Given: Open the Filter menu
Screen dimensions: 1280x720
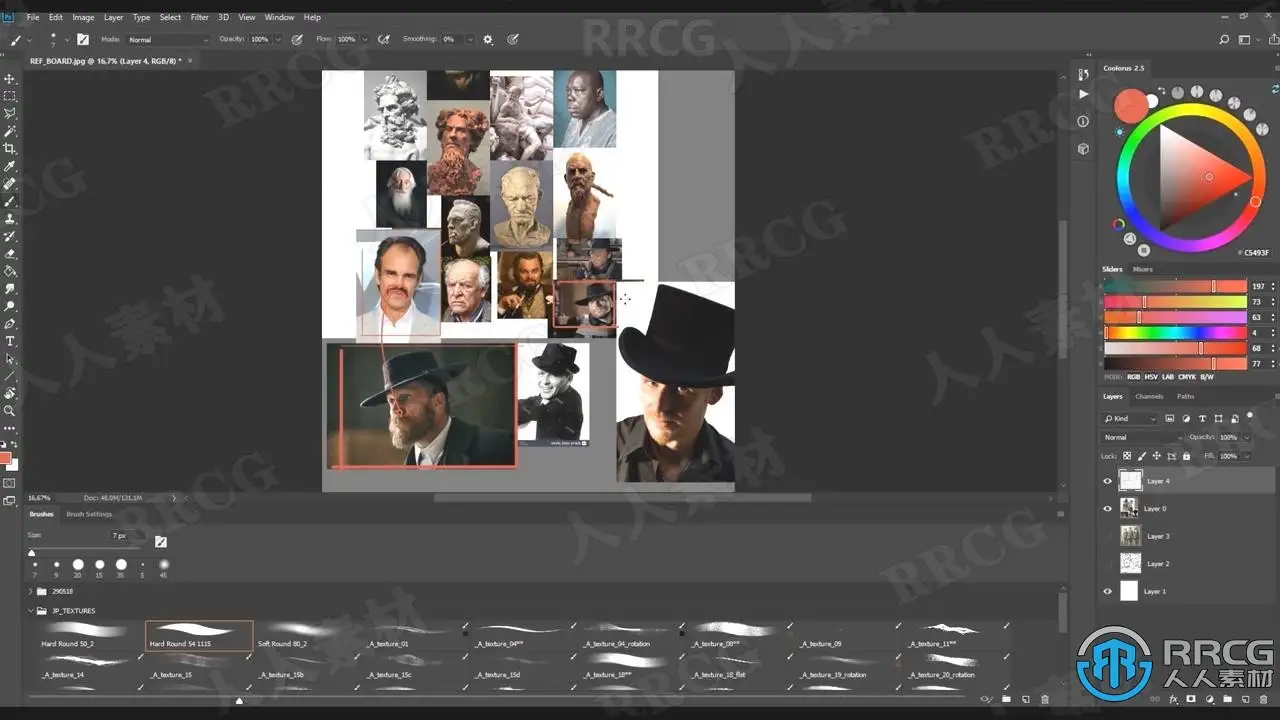Looking at the screenshot, I should [199, 17].
